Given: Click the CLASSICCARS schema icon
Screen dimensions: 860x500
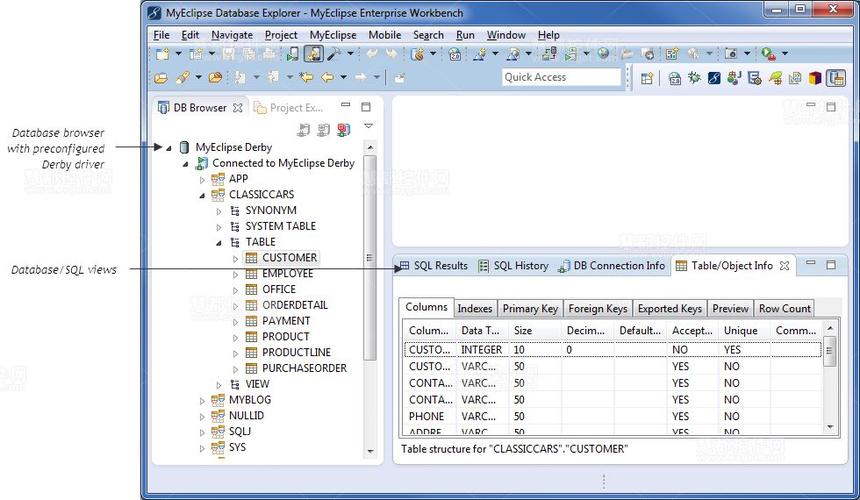Looking at the screenshot, I should point(218,195).
